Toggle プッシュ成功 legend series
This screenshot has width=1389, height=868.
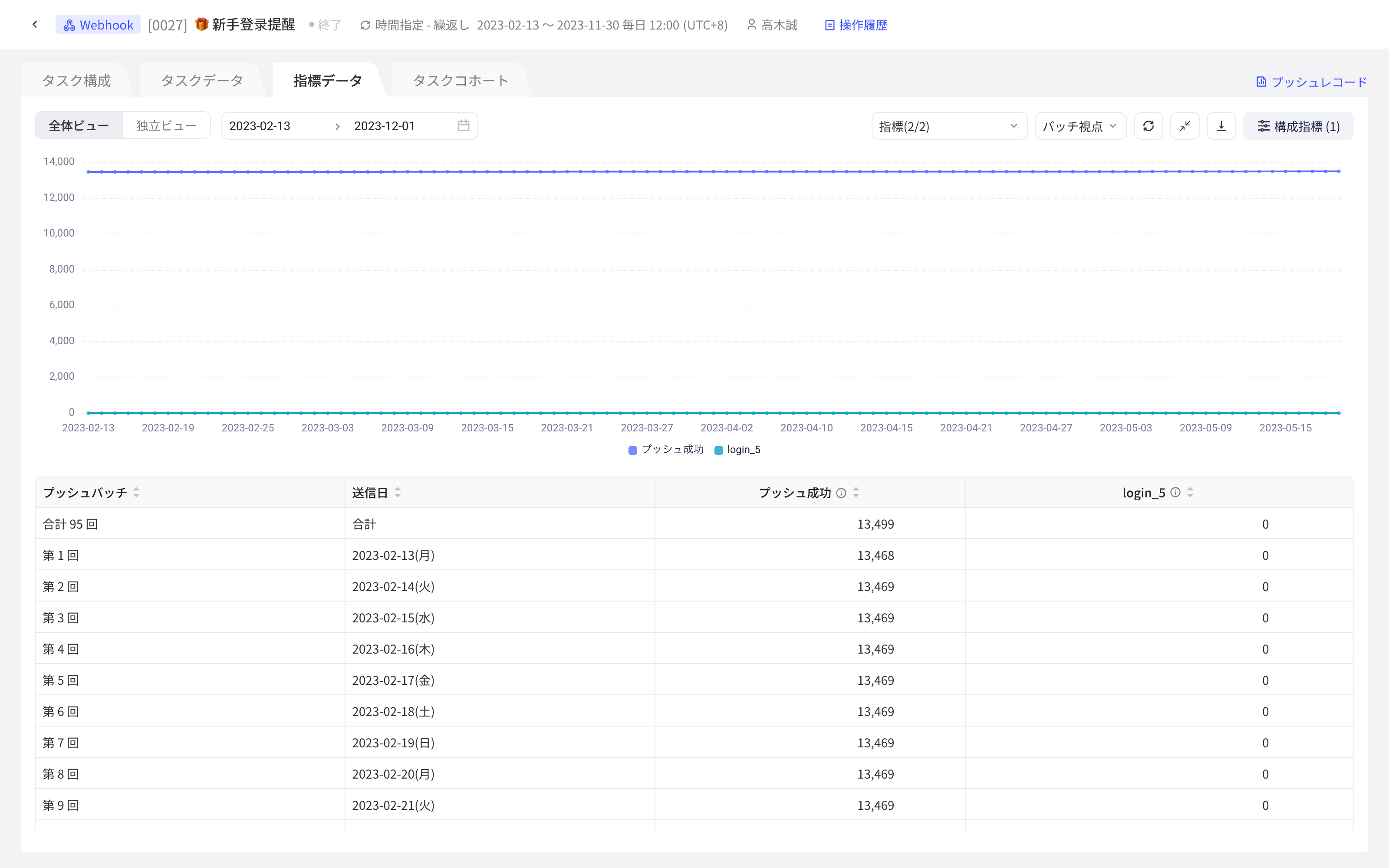pos(666,450)
